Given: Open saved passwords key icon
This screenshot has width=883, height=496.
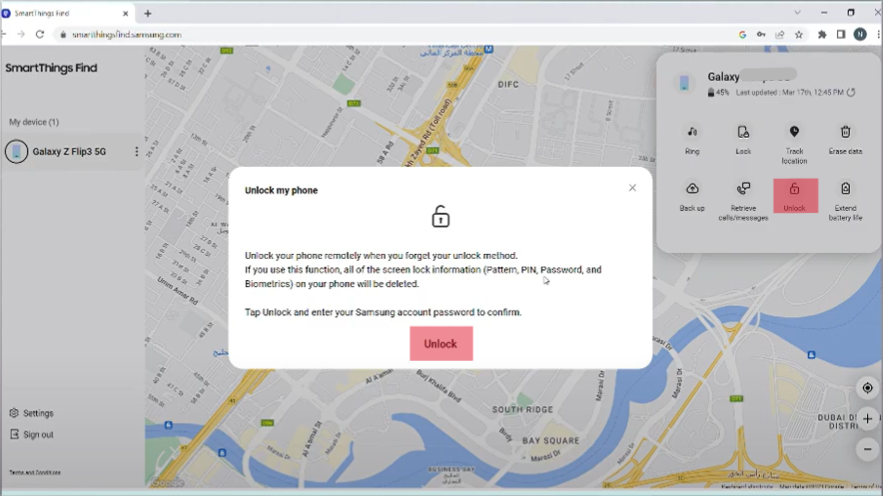Looking at the screenshot, I should tap(761, 35).
